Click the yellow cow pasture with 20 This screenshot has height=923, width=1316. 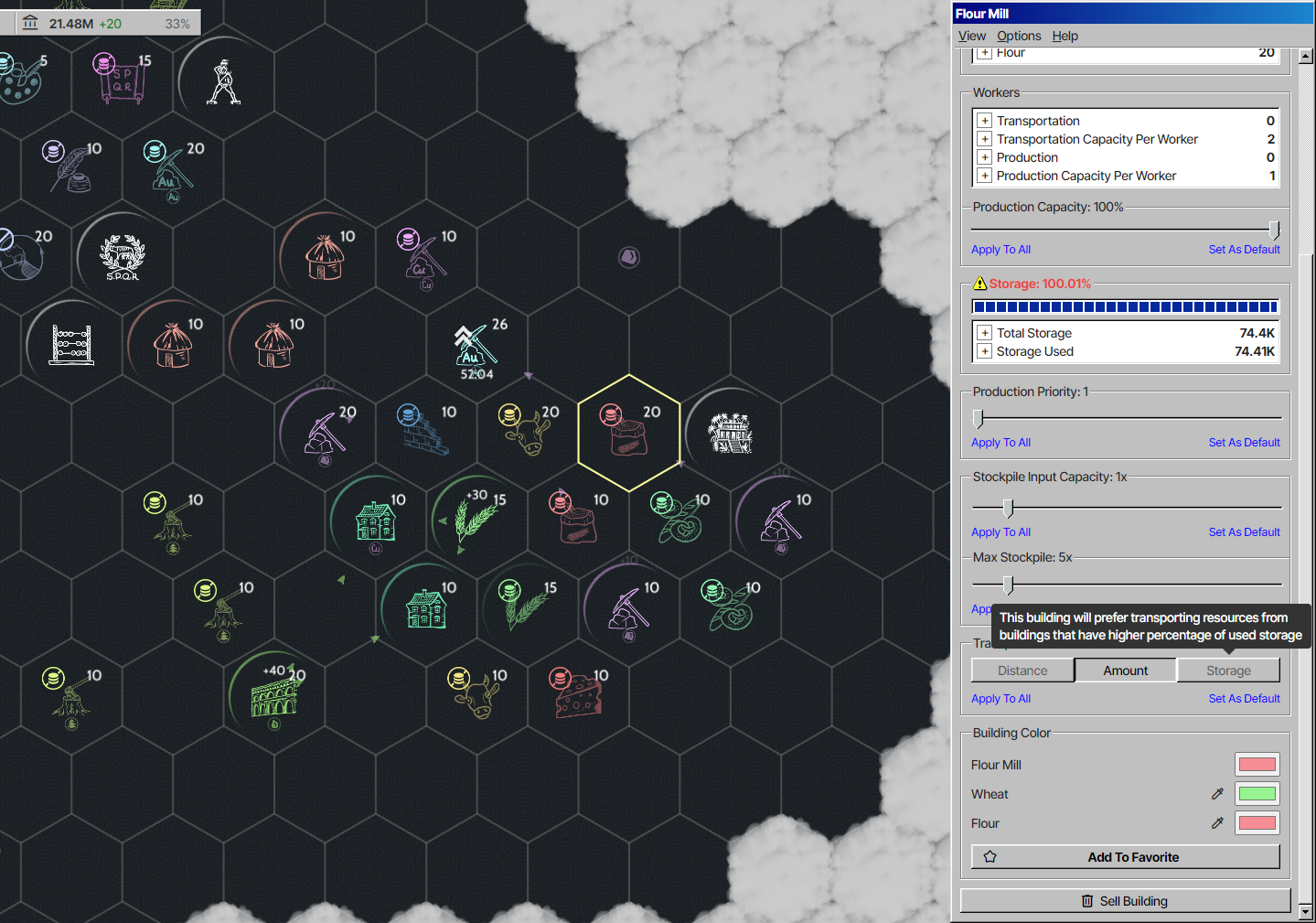[527, 430]
